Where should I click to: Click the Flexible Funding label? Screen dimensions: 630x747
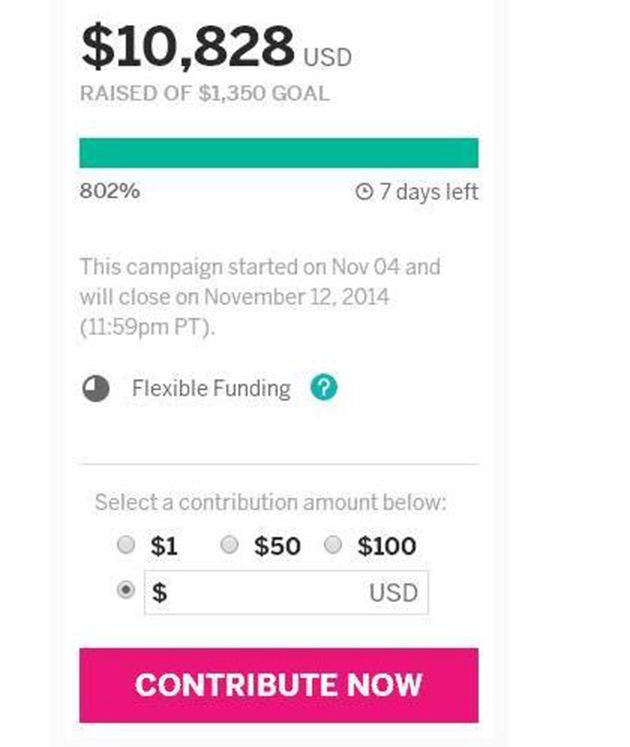pyautogui.click(x=211, y=389)
